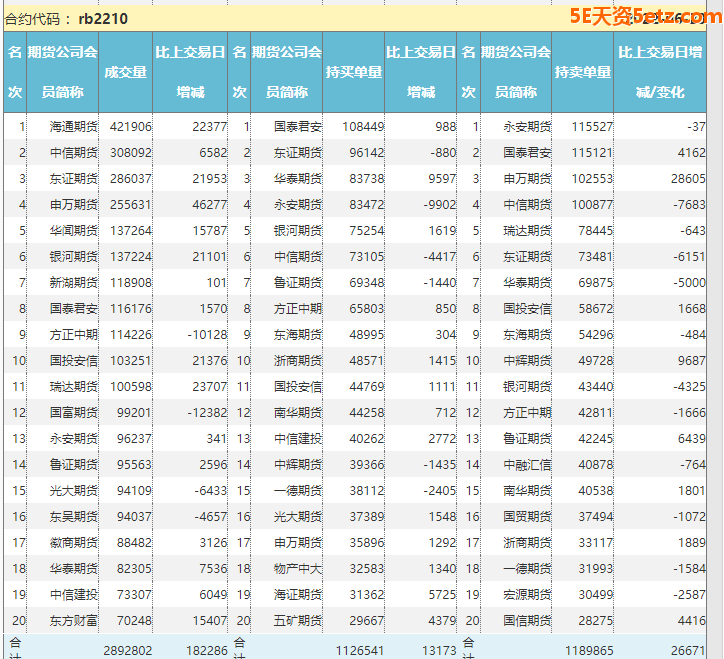This screenshot has height=659, width=724.
Task: Click change value 22377
Action: point(210,127)
